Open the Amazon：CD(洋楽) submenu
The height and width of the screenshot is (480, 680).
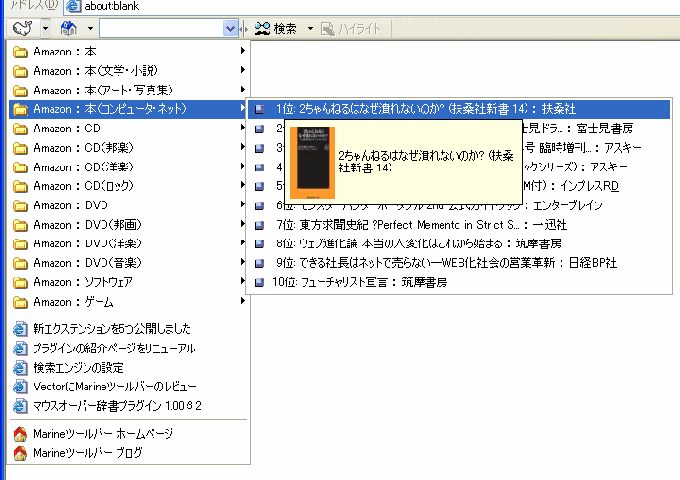129,167
